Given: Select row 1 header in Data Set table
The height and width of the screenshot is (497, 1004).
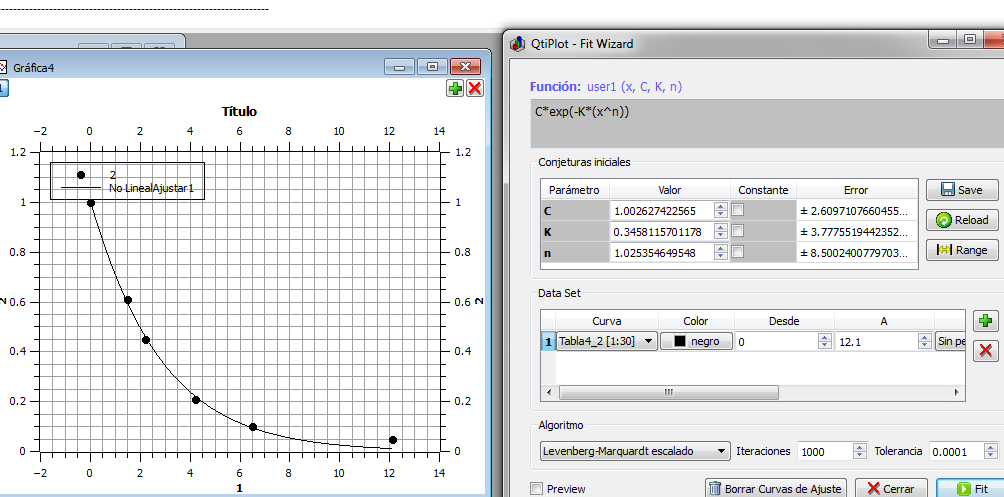Looking at the screenshot, I should pyautogui.click(x=548, y=341).
